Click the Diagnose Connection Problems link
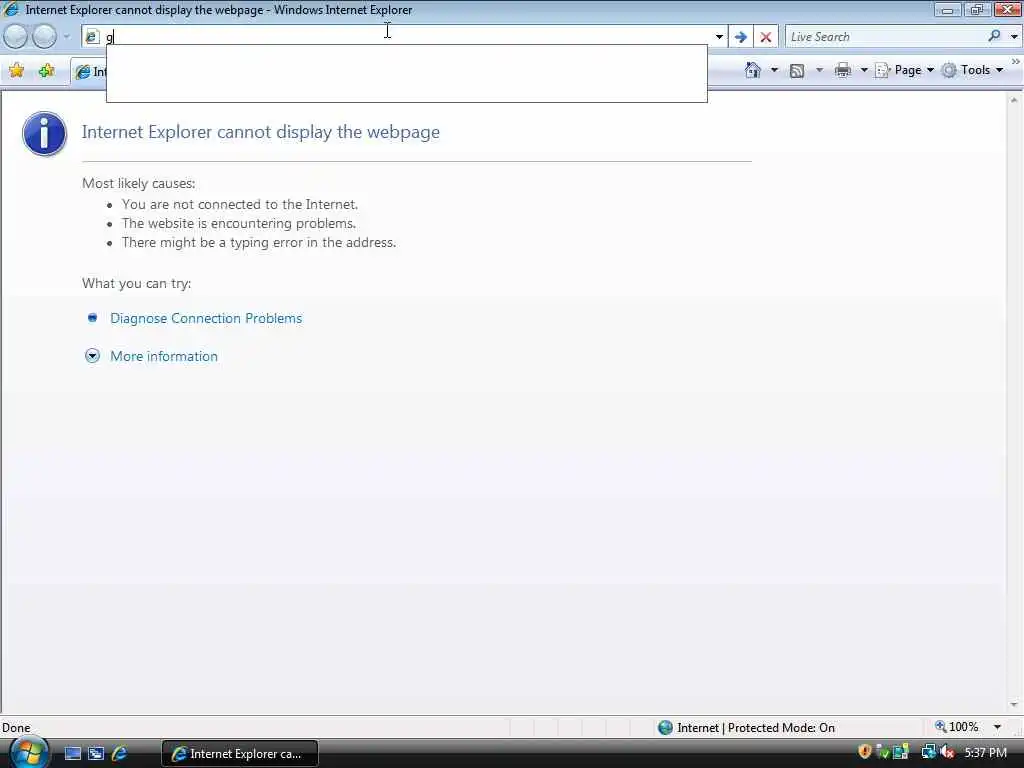 (206, 318)
